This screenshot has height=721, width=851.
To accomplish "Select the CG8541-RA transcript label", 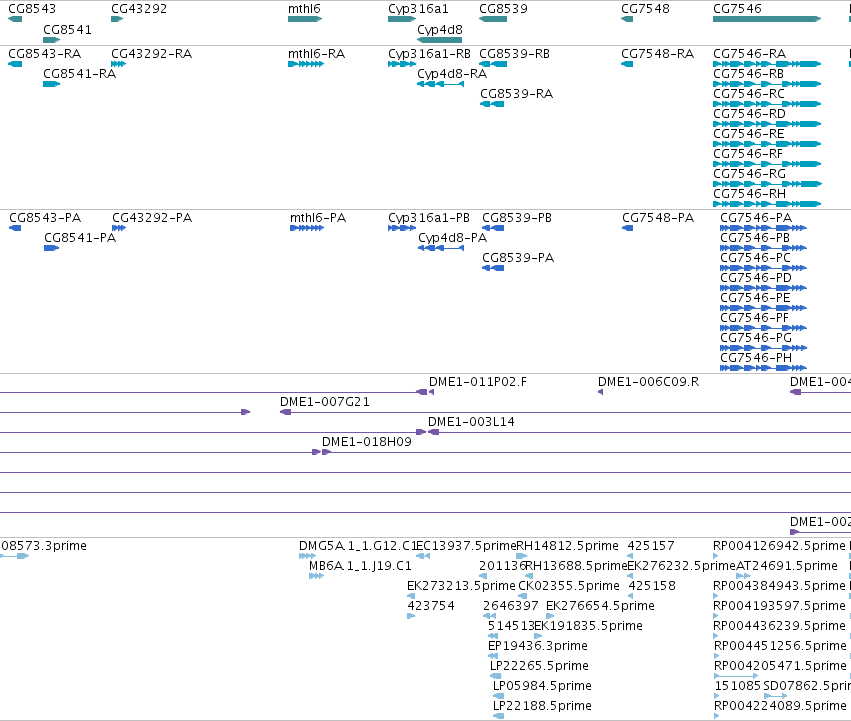I will pyautogui.click(x=79, y=74).
